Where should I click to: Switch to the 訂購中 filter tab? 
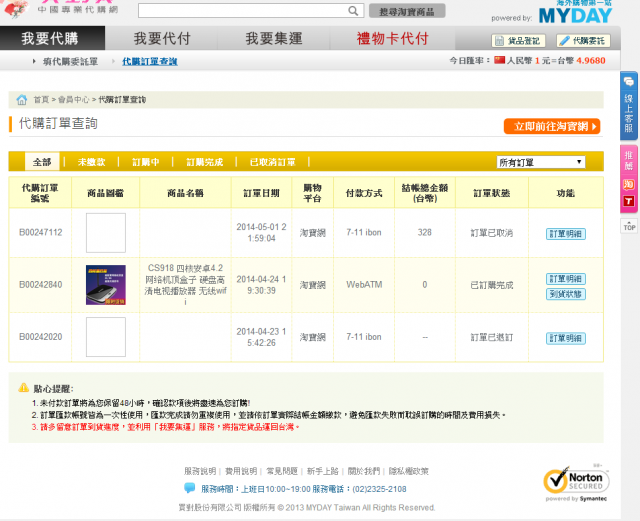(x=146, y=162)
